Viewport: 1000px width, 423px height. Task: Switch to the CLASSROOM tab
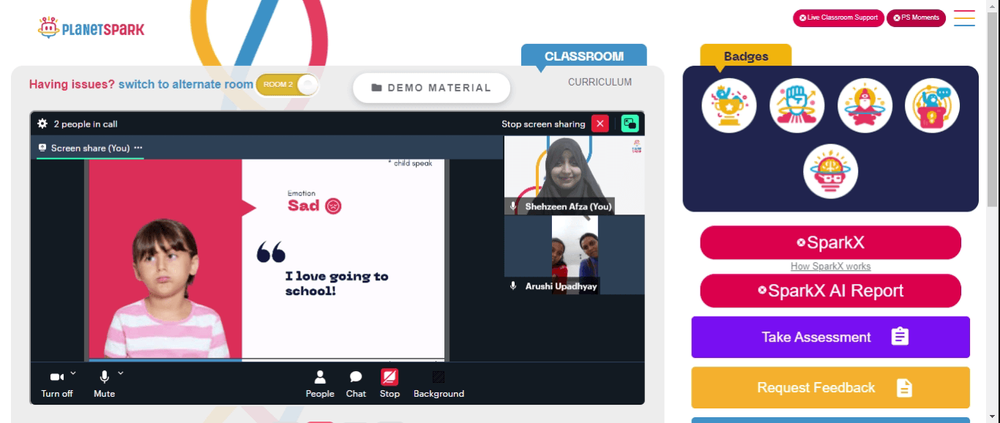(584, 56)
